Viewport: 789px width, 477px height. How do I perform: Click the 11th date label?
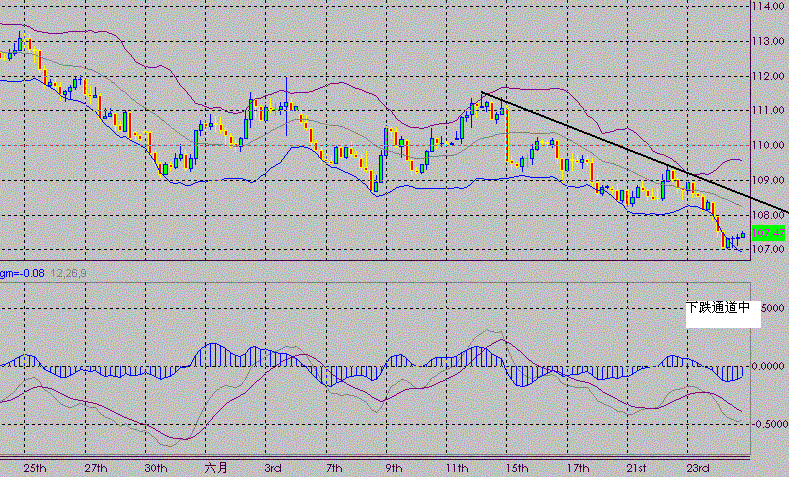point(457,468)
